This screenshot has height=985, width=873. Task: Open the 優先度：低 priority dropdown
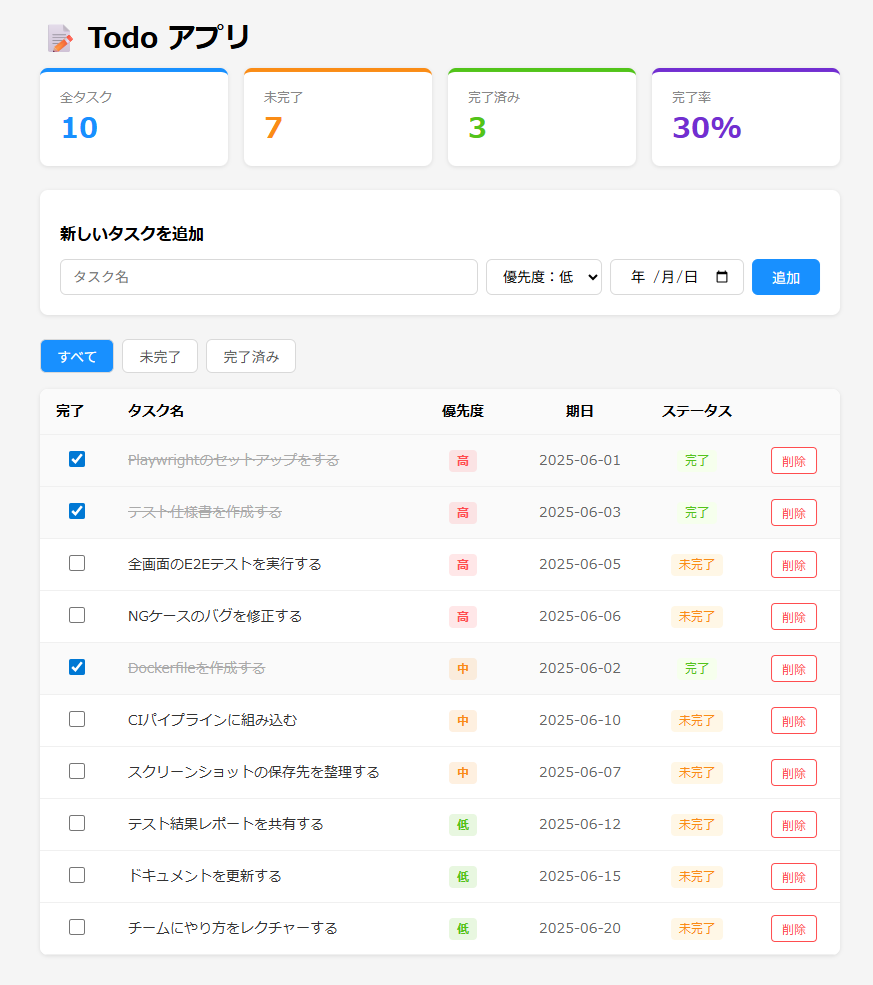(543, 277)
